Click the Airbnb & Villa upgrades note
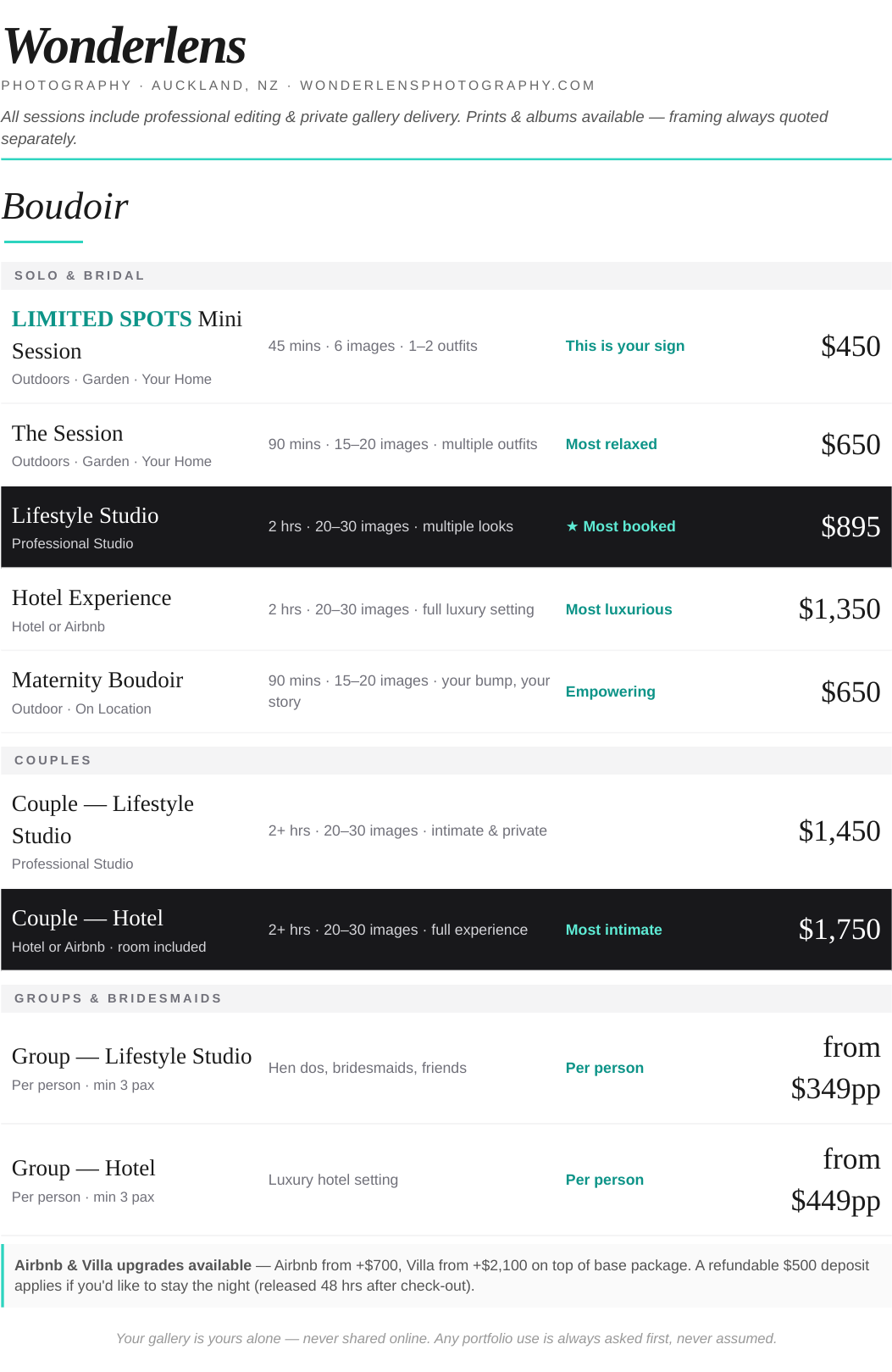This screenshot has height=1372, width=892. click(446, 1275)
